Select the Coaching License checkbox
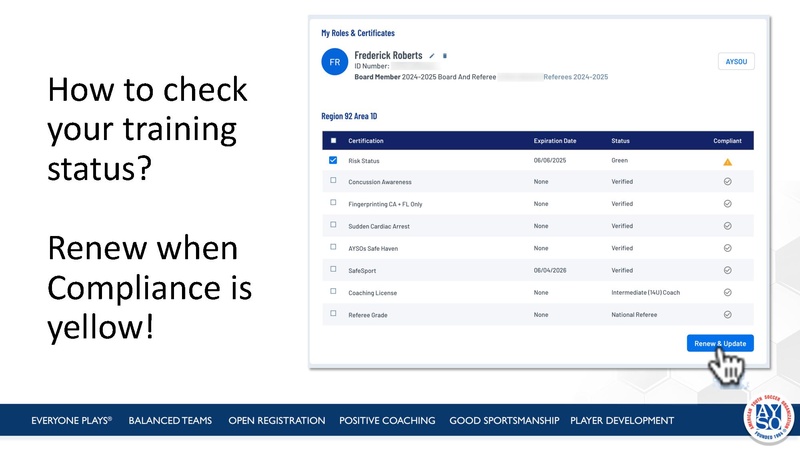The image size is (800, 450). tap(333, 291)
